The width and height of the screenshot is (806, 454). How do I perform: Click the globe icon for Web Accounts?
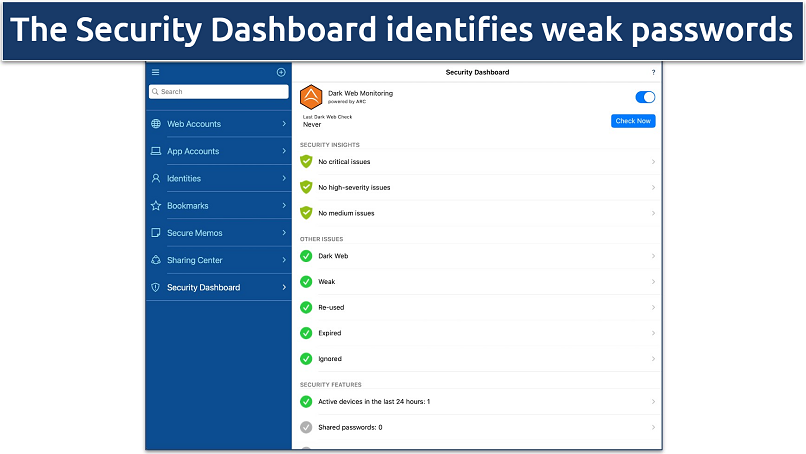pyautogui.click(x=156, y=124)
